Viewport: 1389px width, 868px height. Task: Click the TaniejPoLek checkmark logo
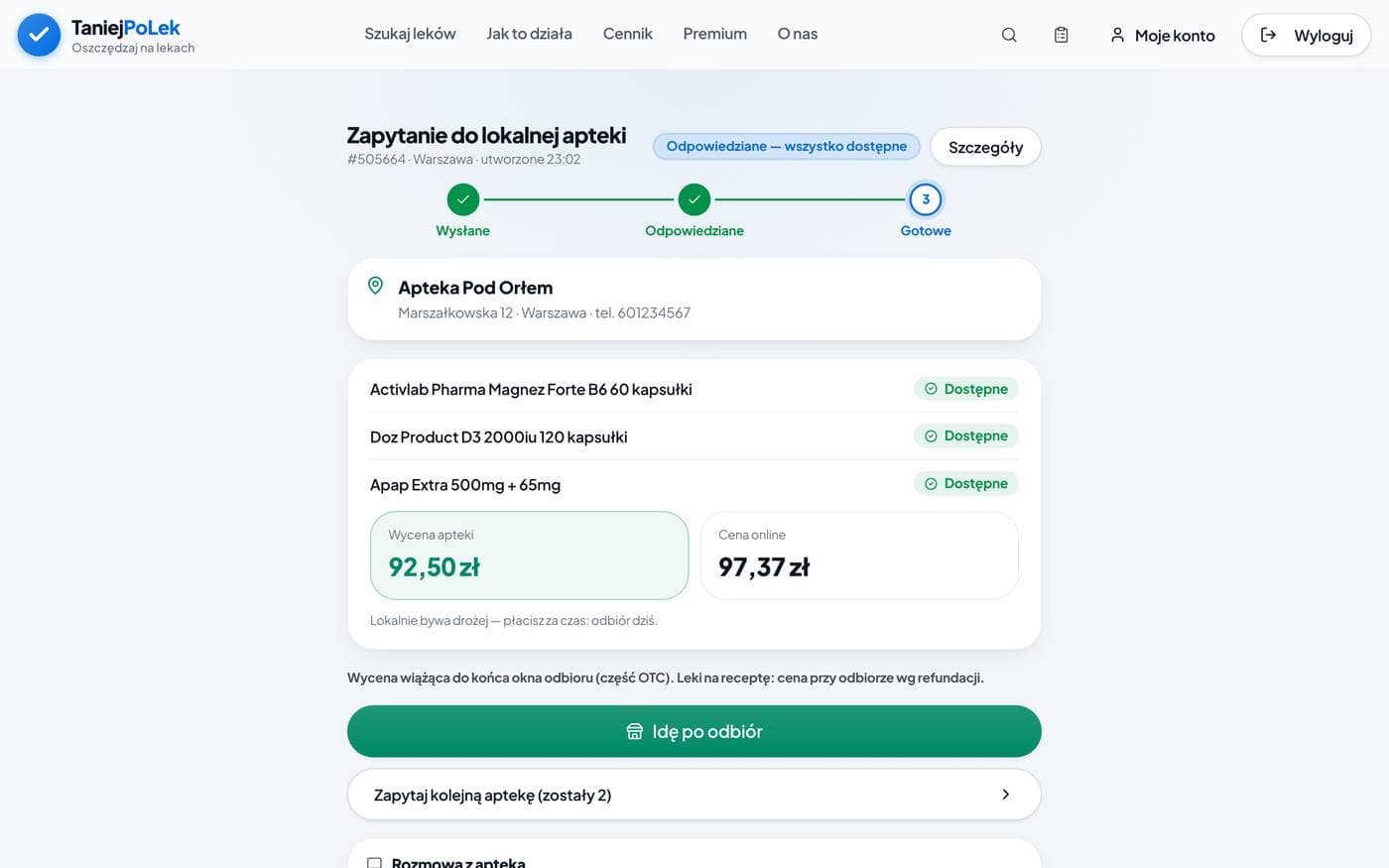click(39, 35)
